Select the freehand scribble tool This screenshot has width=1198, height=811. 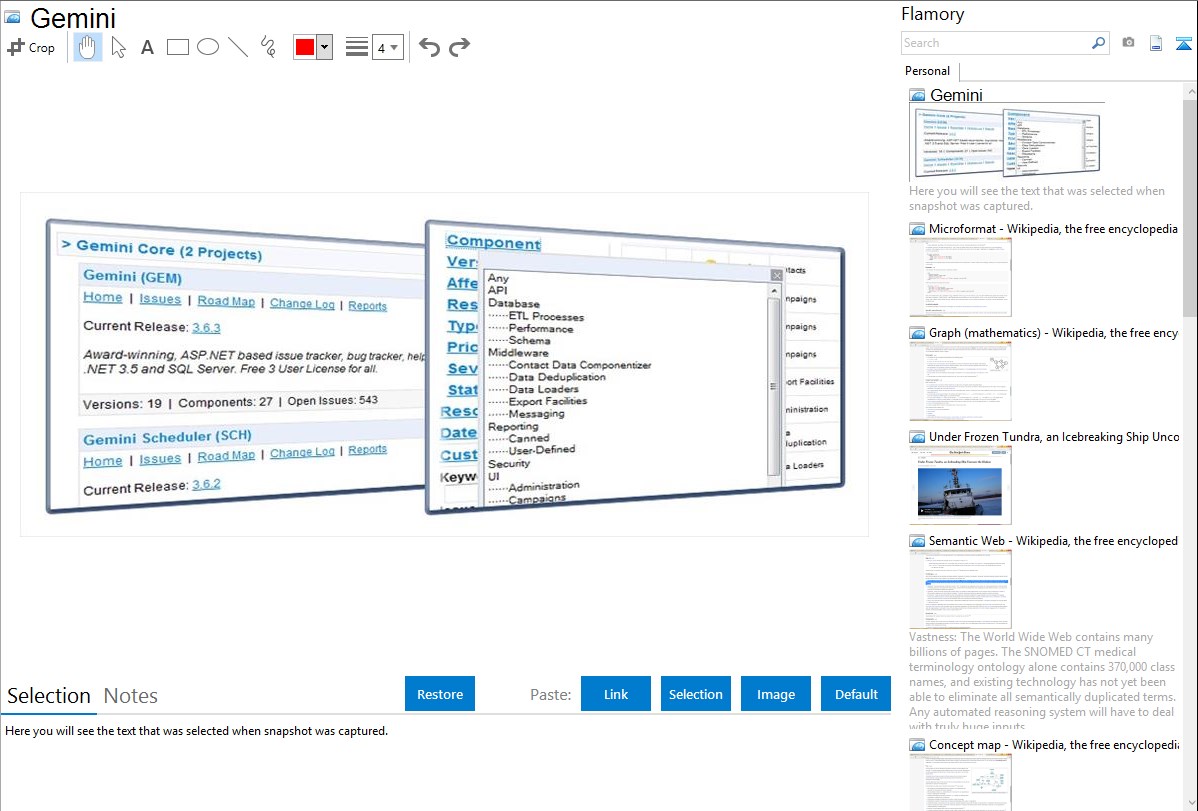[x=267, y=47]
